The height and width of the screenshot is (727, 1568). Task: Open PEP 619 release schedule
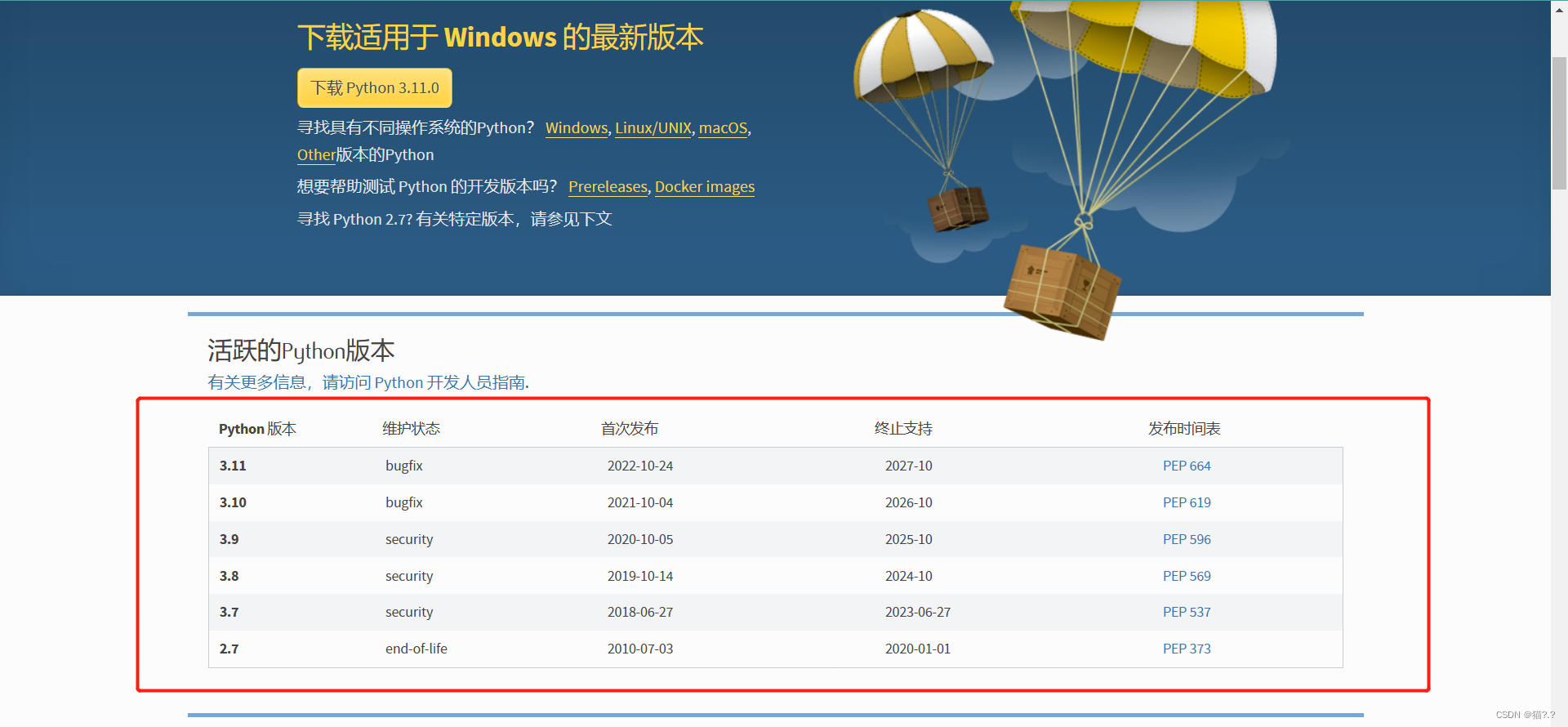click(x=1187, y=502)
